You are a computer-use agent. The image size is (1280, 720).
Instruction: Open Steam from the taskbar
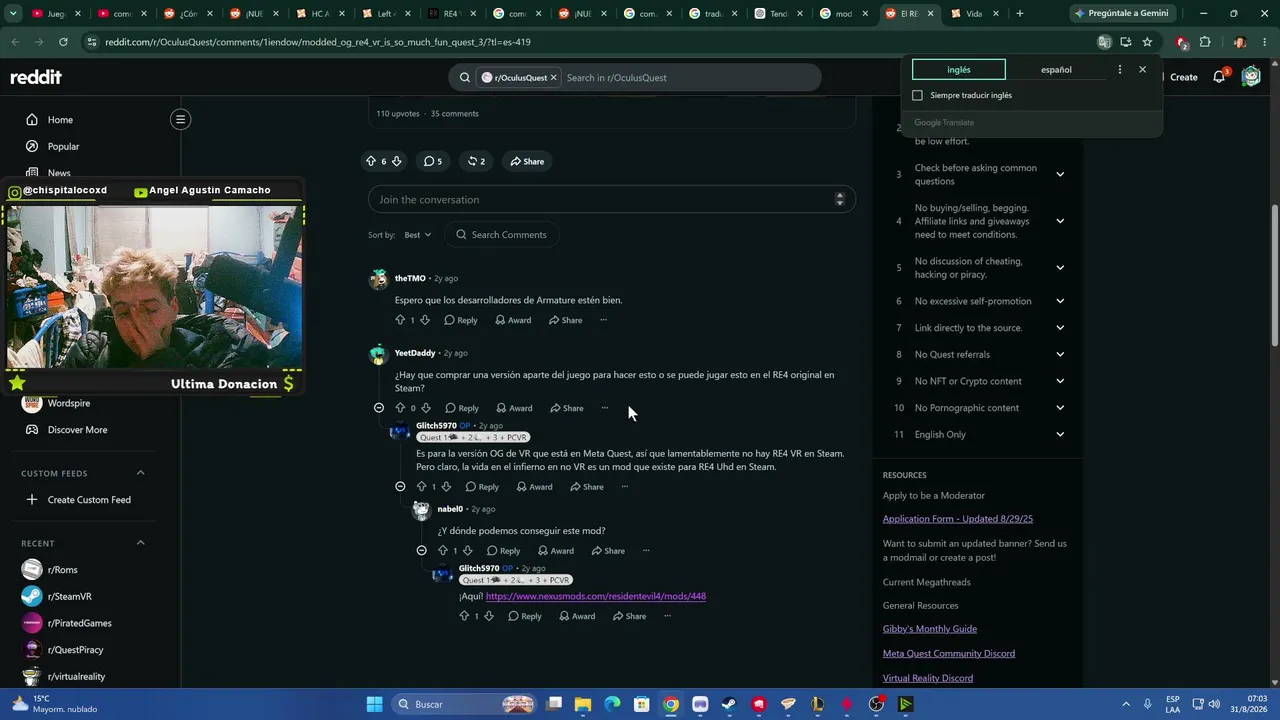pyautogui.click(x=729, y=704)
